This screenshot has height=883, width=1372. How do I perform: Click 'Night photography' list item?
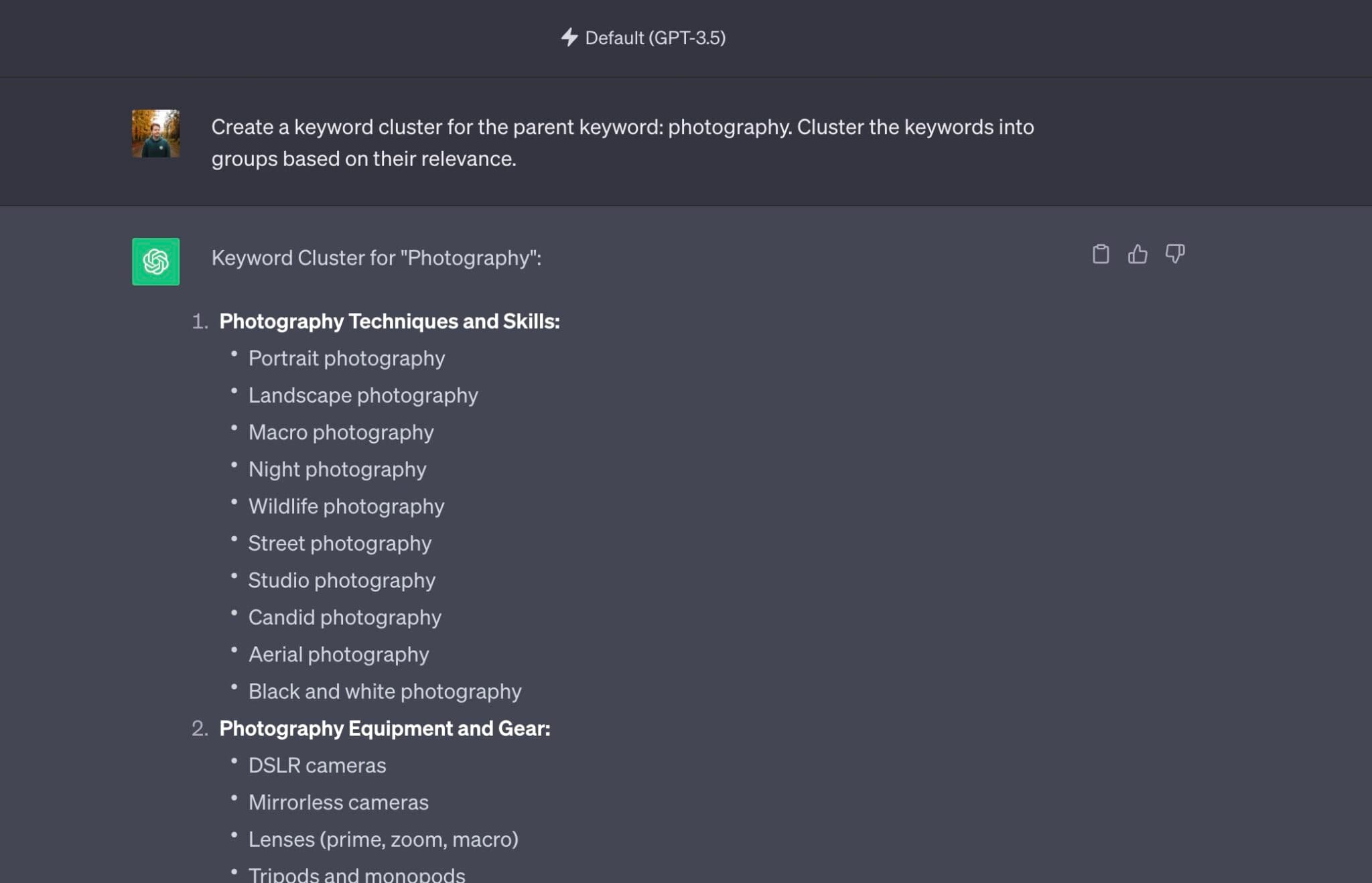[x=337, y=469]
